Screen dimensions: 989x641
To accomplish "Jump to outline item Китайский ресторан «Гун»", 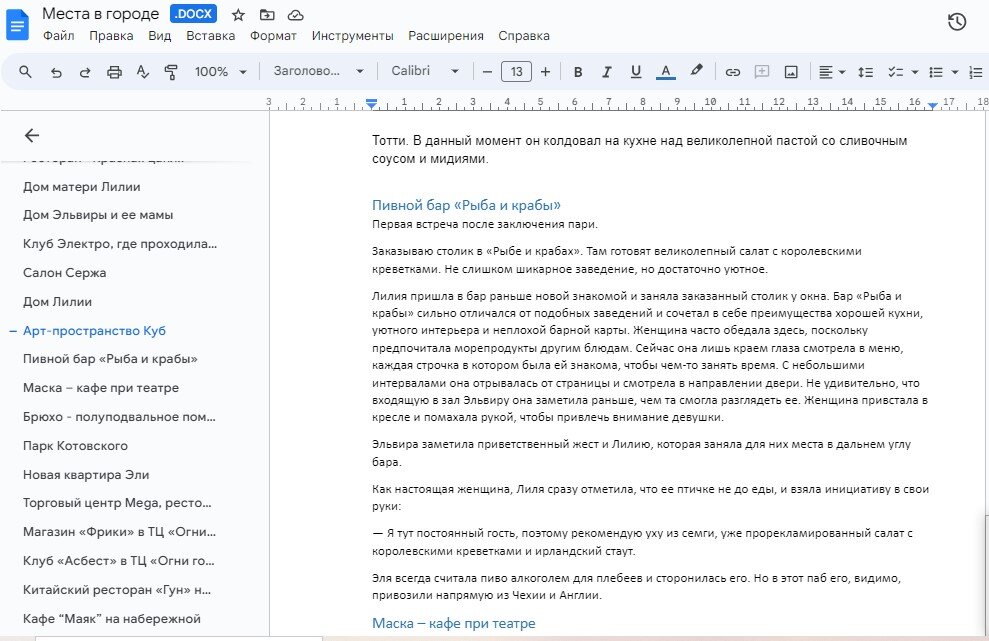I will coord(117,590).
